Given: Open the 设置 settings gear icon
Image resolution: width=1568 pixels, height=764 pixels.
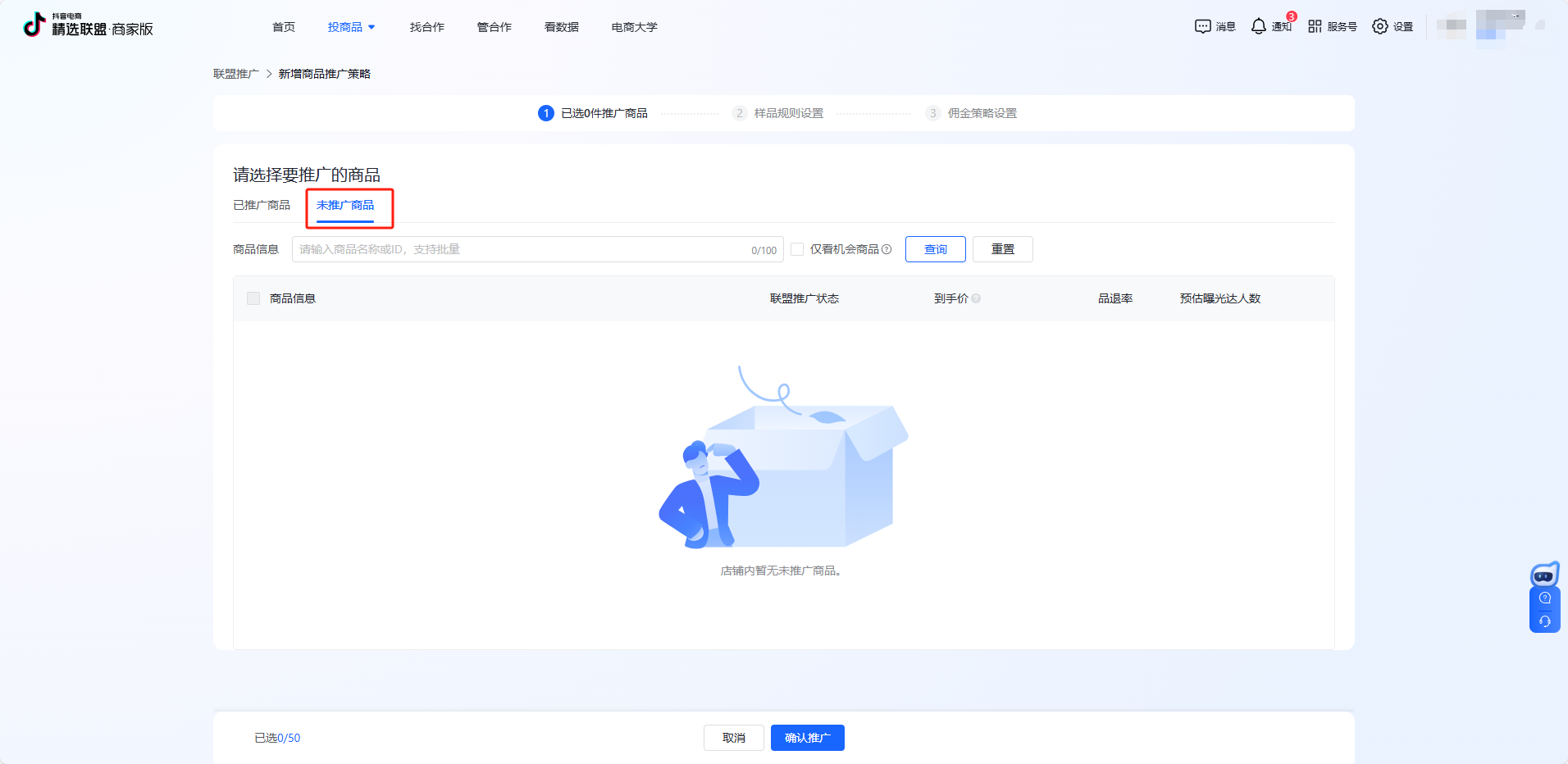Looking at the screenshot, I should click(1380, 26).
